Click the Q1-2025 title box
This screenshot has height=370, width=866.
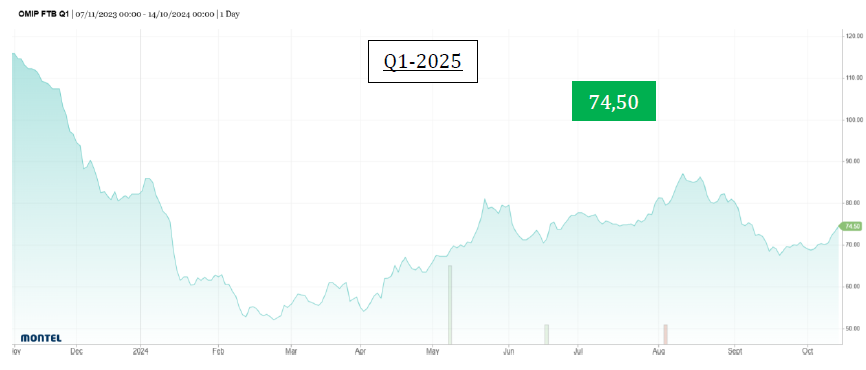[423, 61]
